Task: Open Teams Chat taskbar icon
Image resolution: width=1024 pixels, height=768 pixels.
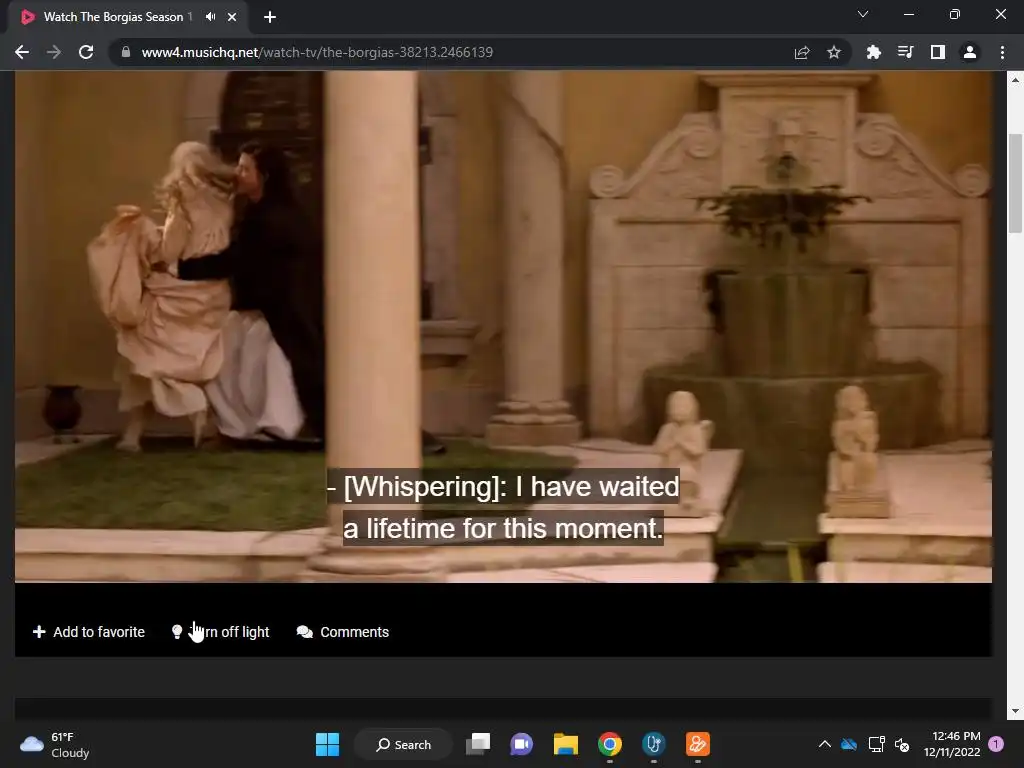Action: [x=521, y=744]
